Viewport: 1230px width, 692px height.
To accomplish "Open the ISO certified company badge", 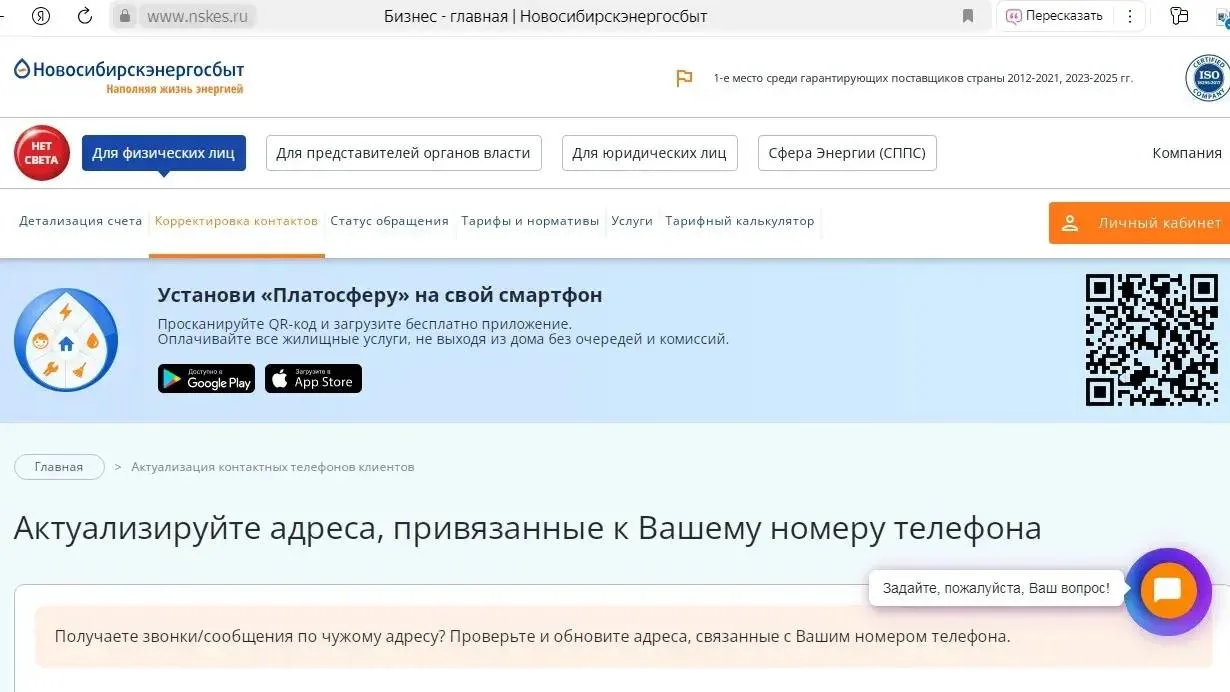I will pos(1207,78).
